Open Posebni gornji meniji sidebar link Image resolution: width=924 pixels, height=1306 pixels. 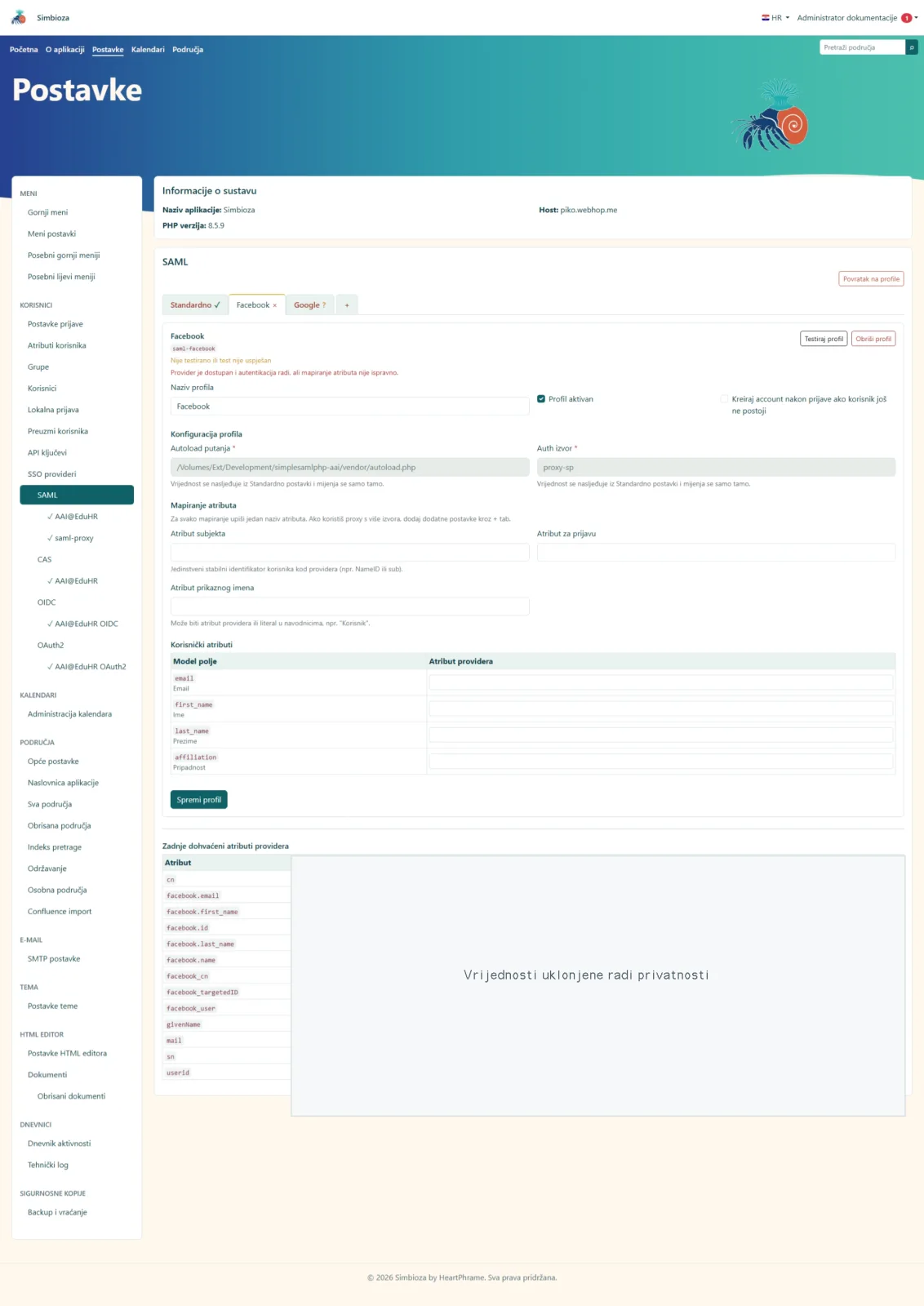point(64,255)
